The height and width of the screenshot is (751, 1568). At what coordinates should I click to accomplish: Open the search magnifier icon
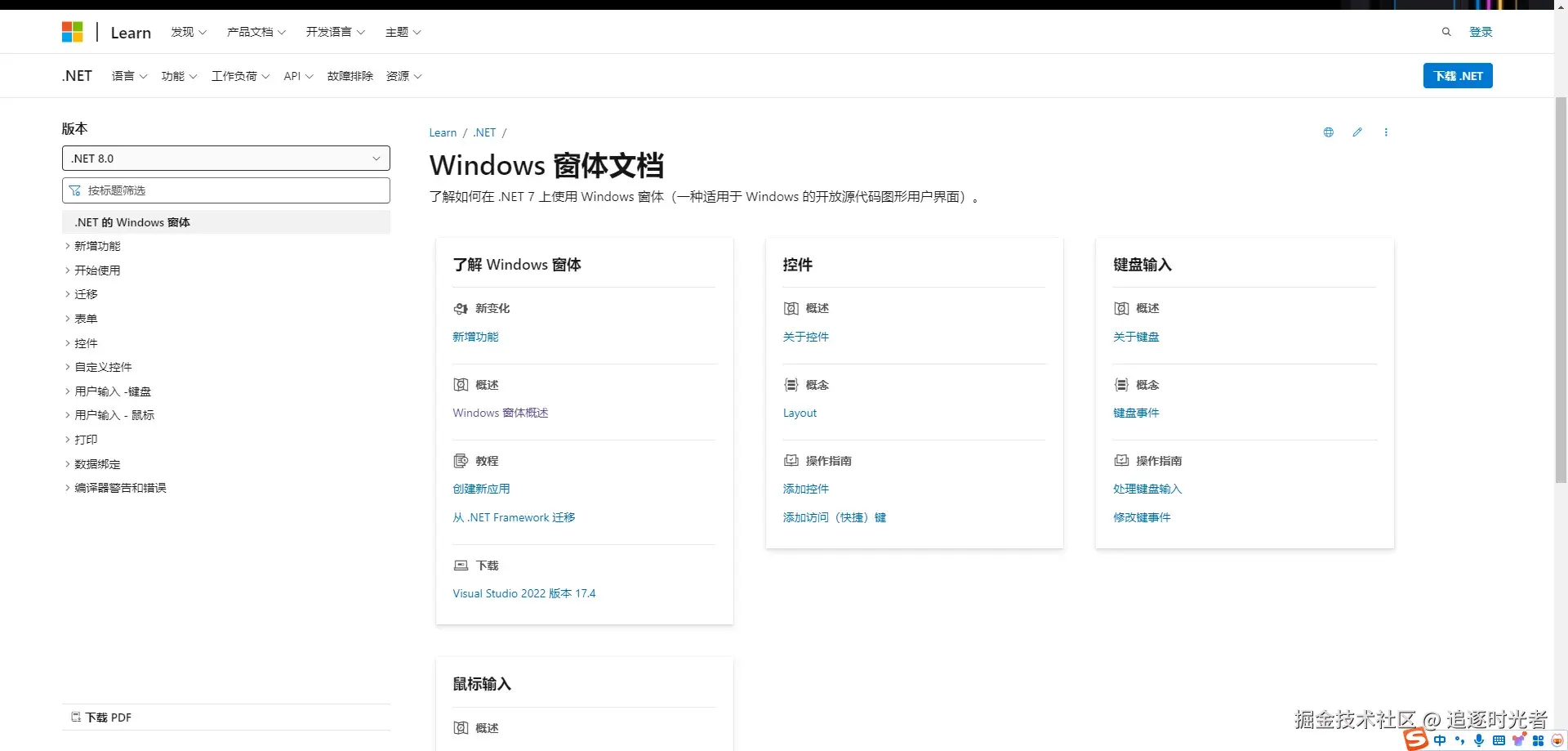[x=1446, y=32]
